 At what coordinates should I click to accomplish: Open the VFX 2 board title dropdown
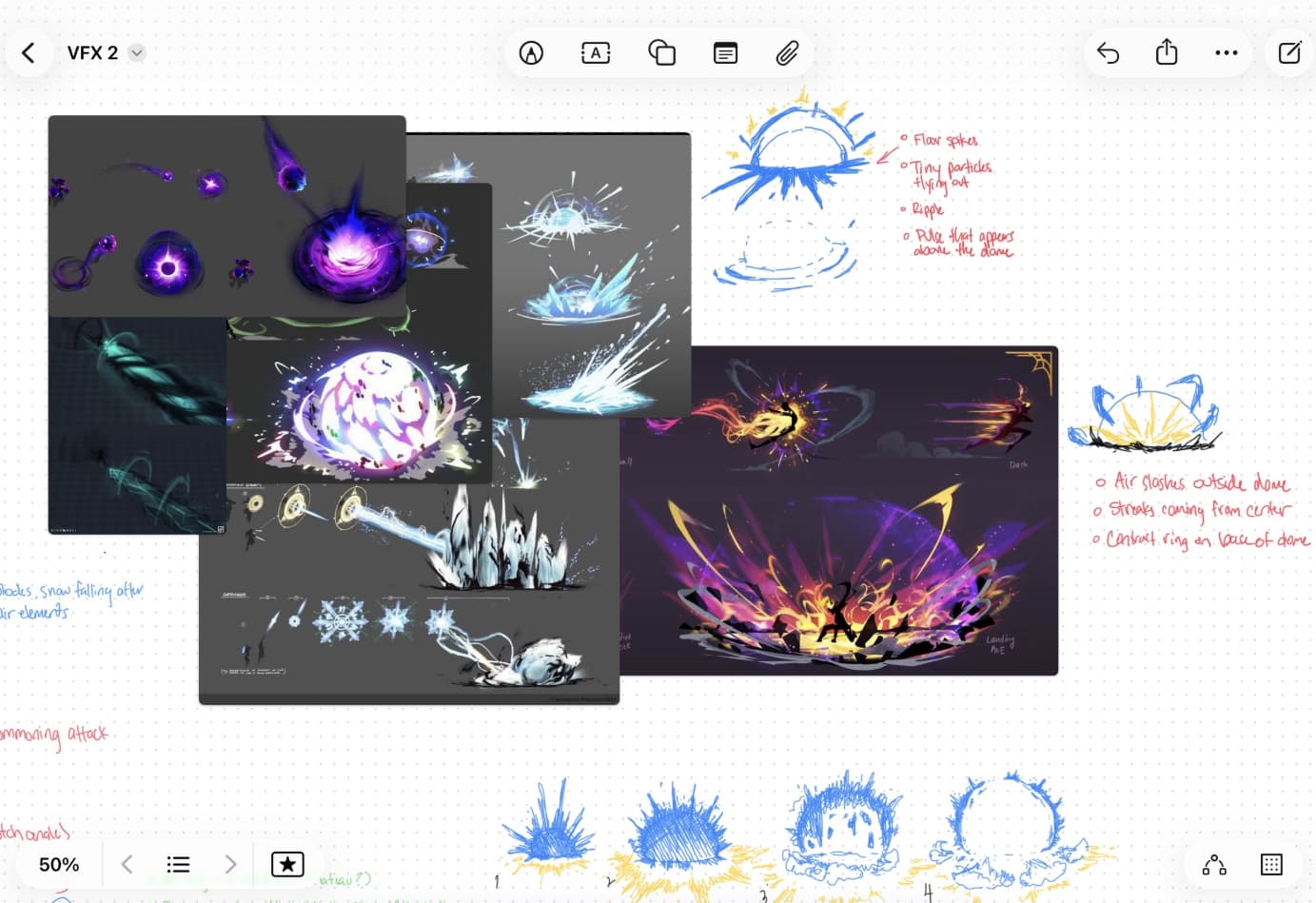click(x=137, y=52)
